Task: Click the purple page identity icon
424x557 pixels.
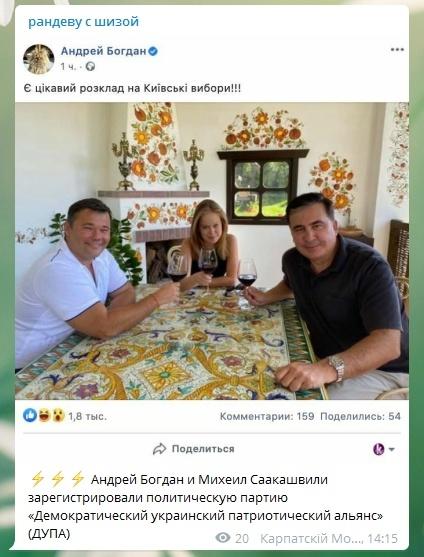Action: pyautogui.click(x=379, y=449)
